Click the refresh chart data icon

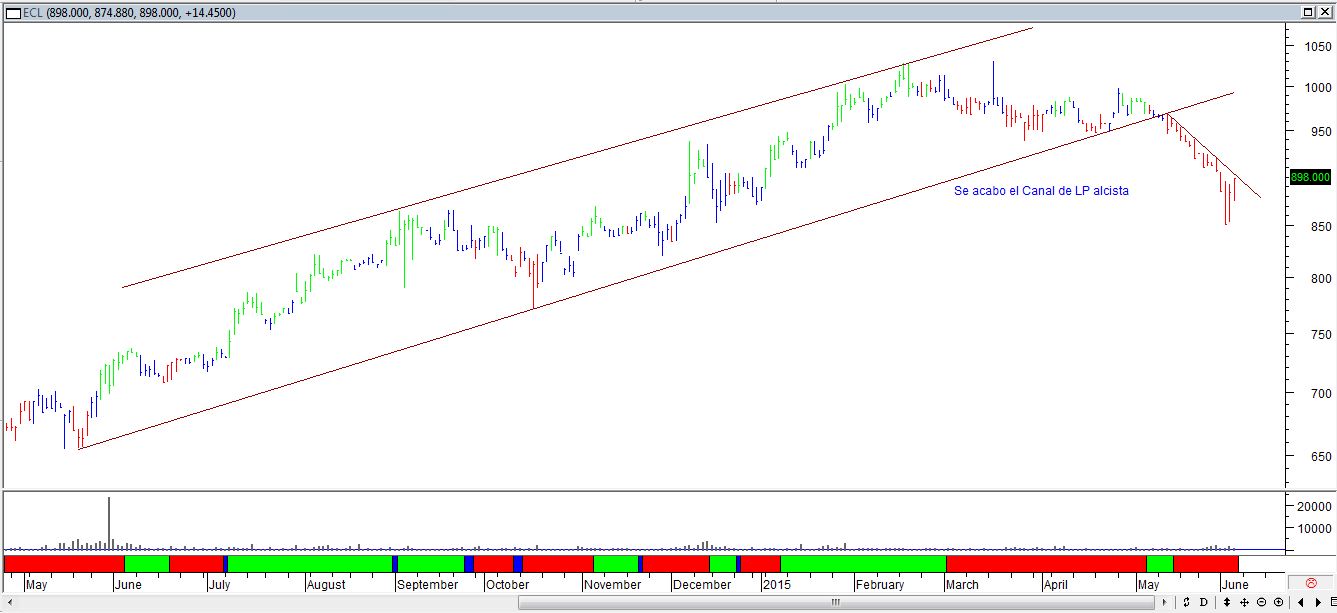click(x=1187, y=602)
